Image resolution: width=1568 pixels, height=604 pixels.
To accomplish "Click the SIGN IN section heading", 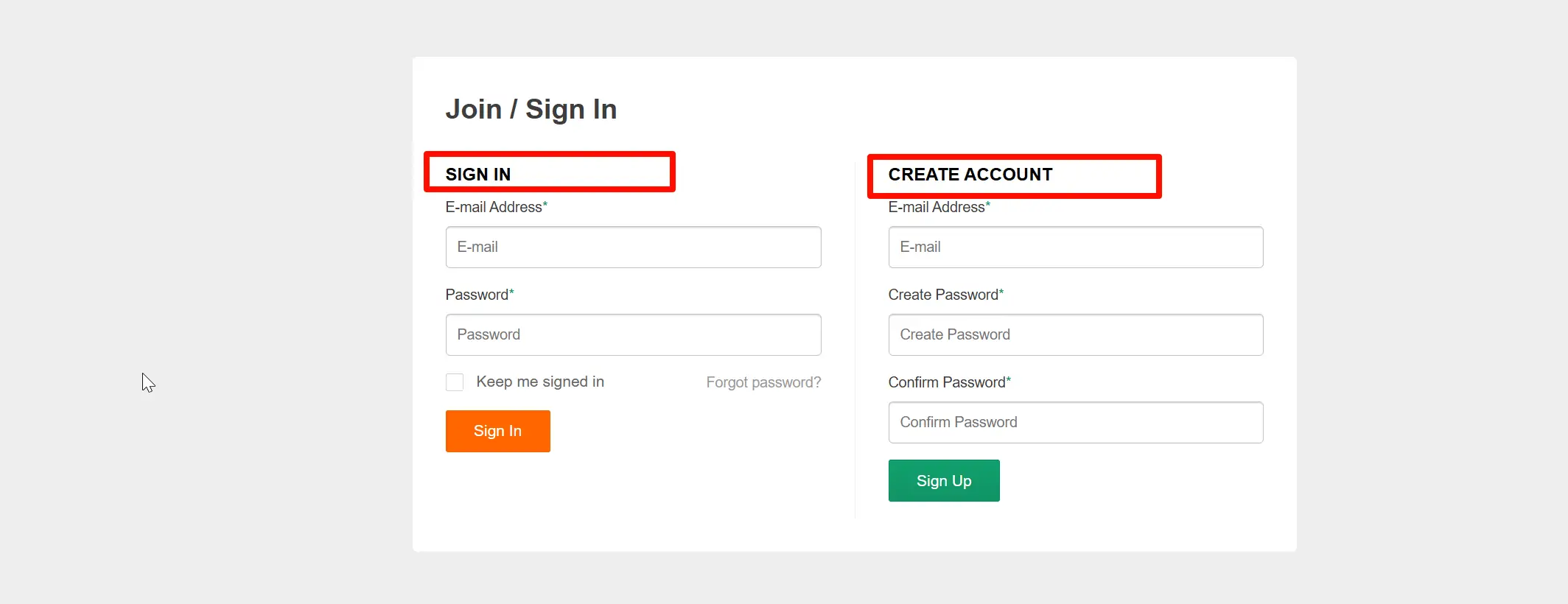I will click(x=478, y=175).
